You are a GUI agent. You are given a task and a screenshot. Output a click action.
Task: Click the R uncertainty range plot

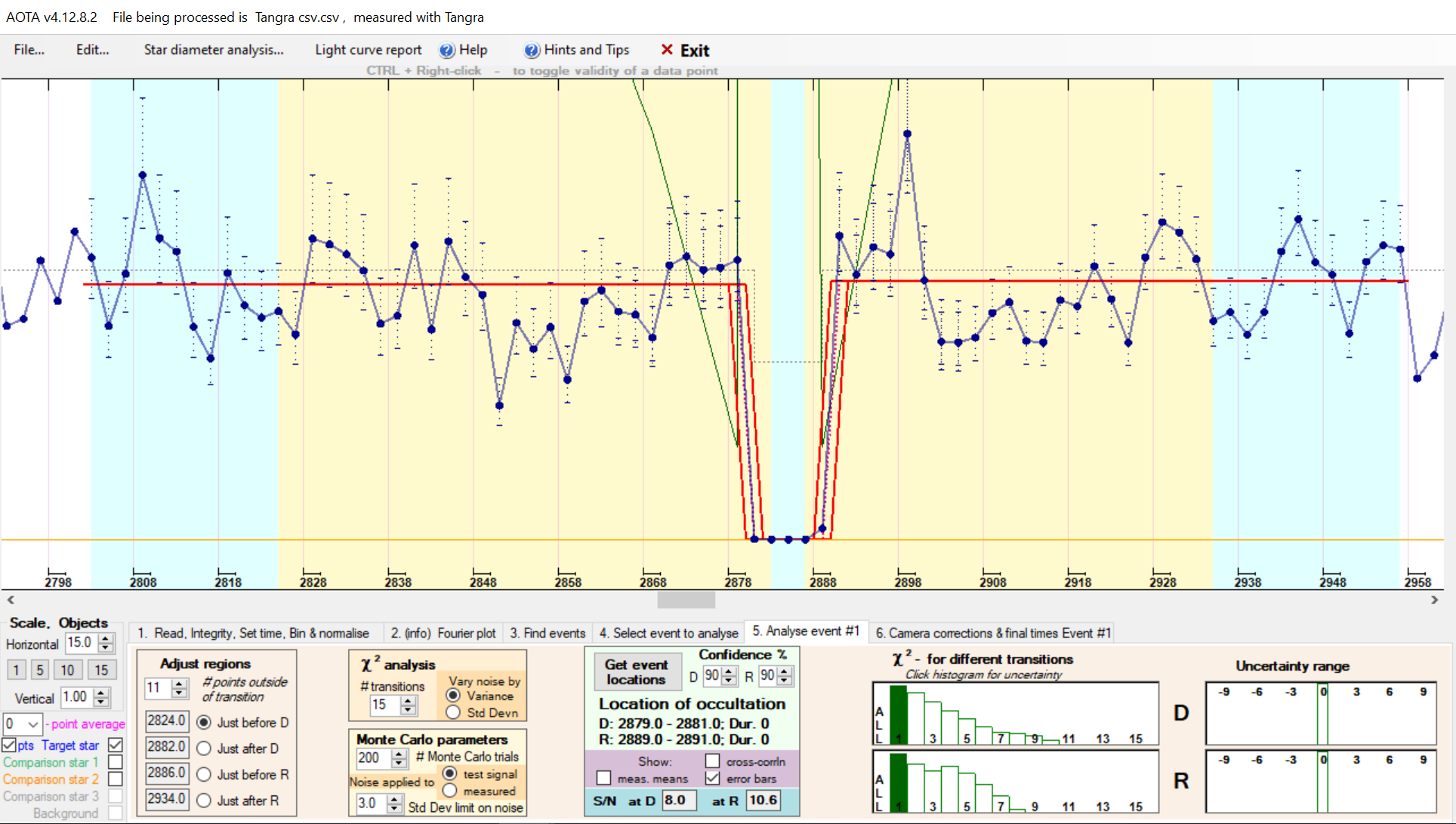1322,781
